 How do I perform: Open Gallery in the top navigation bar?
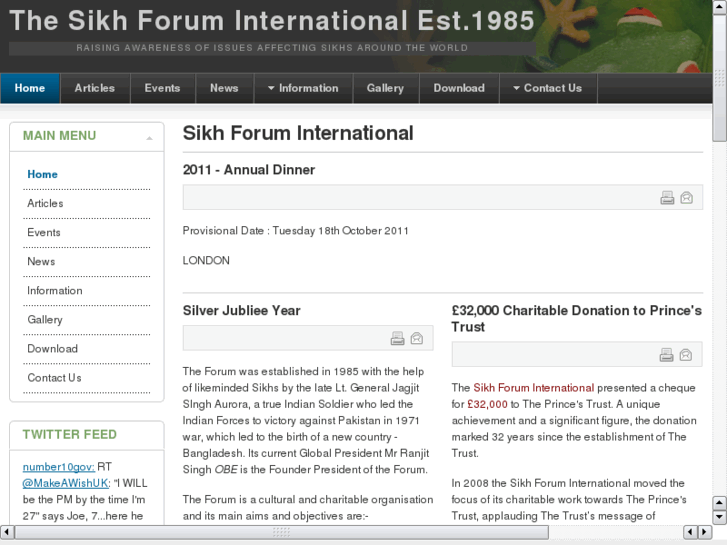click(385, 88)
